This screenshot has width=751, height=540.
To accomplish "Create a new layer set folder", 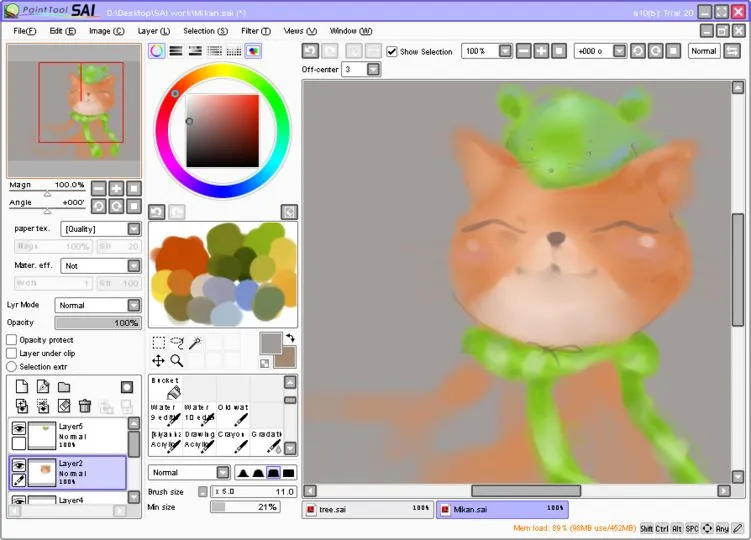I will tap(64, 387).
